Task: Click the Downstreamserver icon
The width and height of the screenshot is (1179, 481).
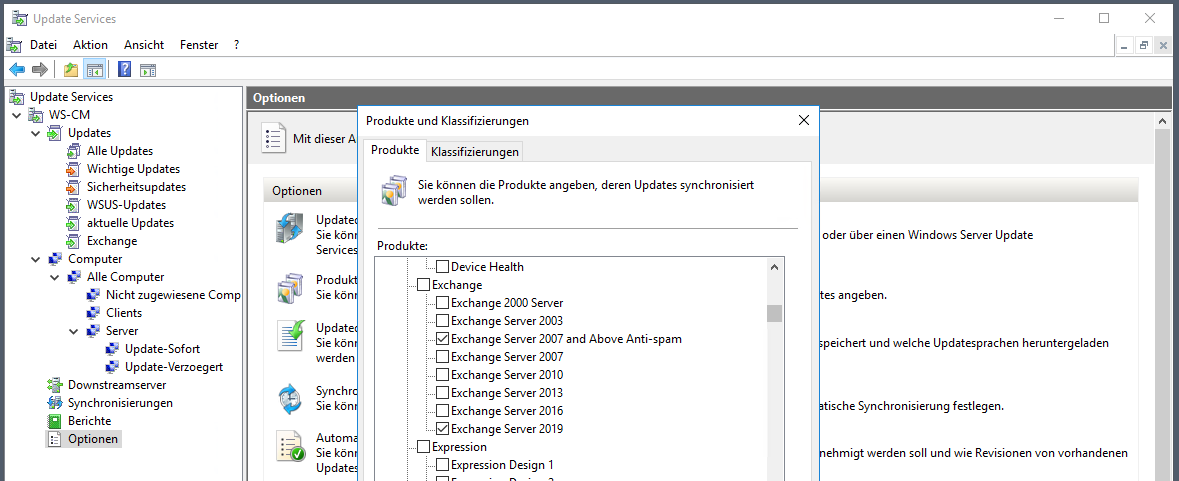Action: tap(54, 385)
